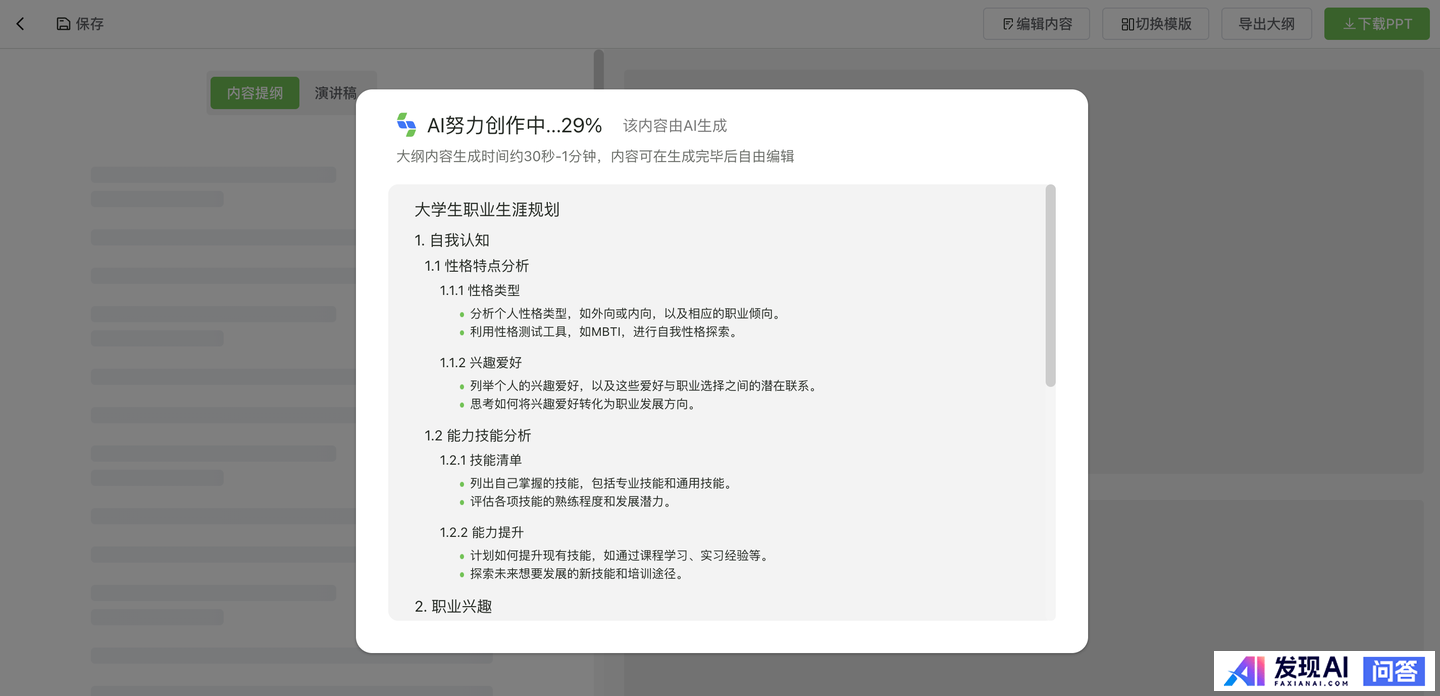Click heading 1.2.1 技能清单
The width and height of the screenshot is (1440, 696).
481,460
